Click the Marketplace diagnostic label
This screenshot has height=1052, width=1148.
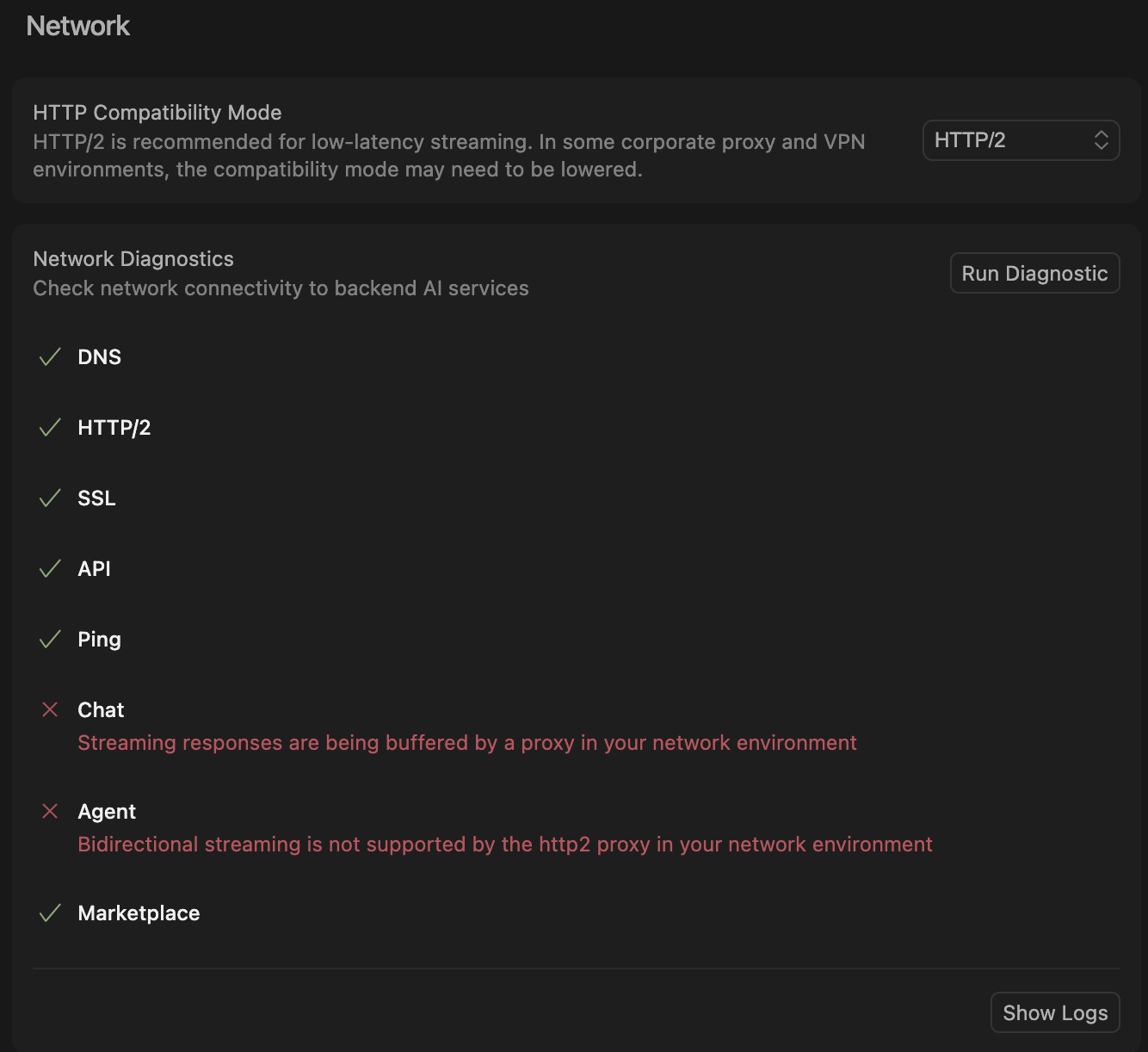[x=139, y=913]
